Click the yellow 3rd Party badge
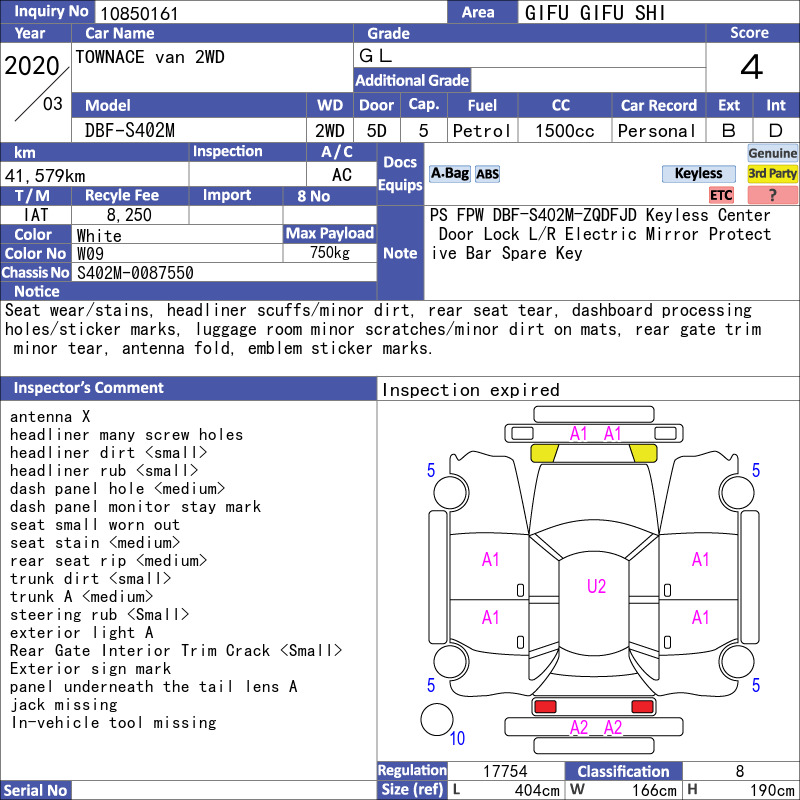The width and height of the screenshot is (800, 800). coord(772,173)
